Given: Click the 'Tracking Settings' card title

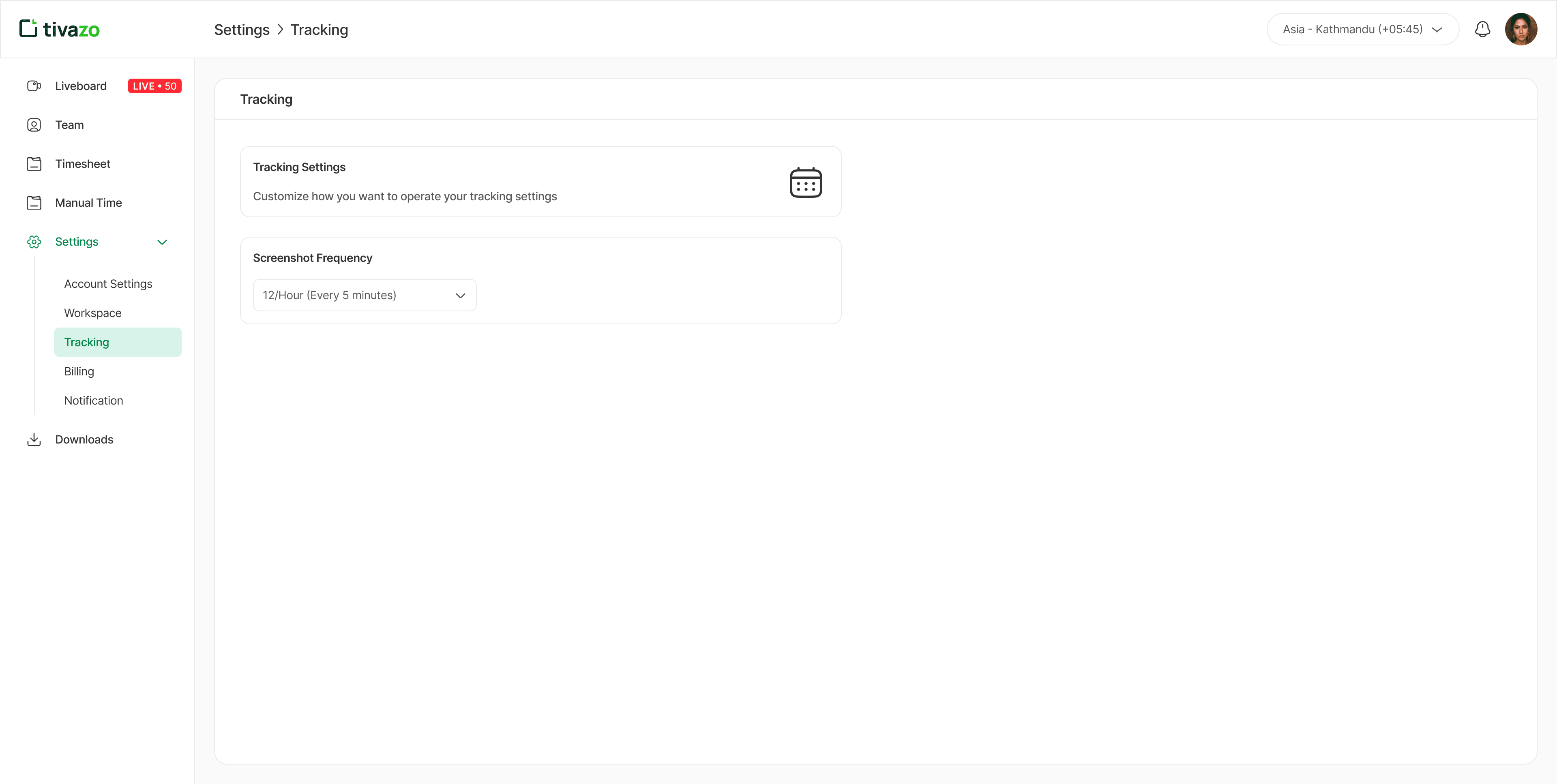Looking at the screenshot, I should 299,167.
